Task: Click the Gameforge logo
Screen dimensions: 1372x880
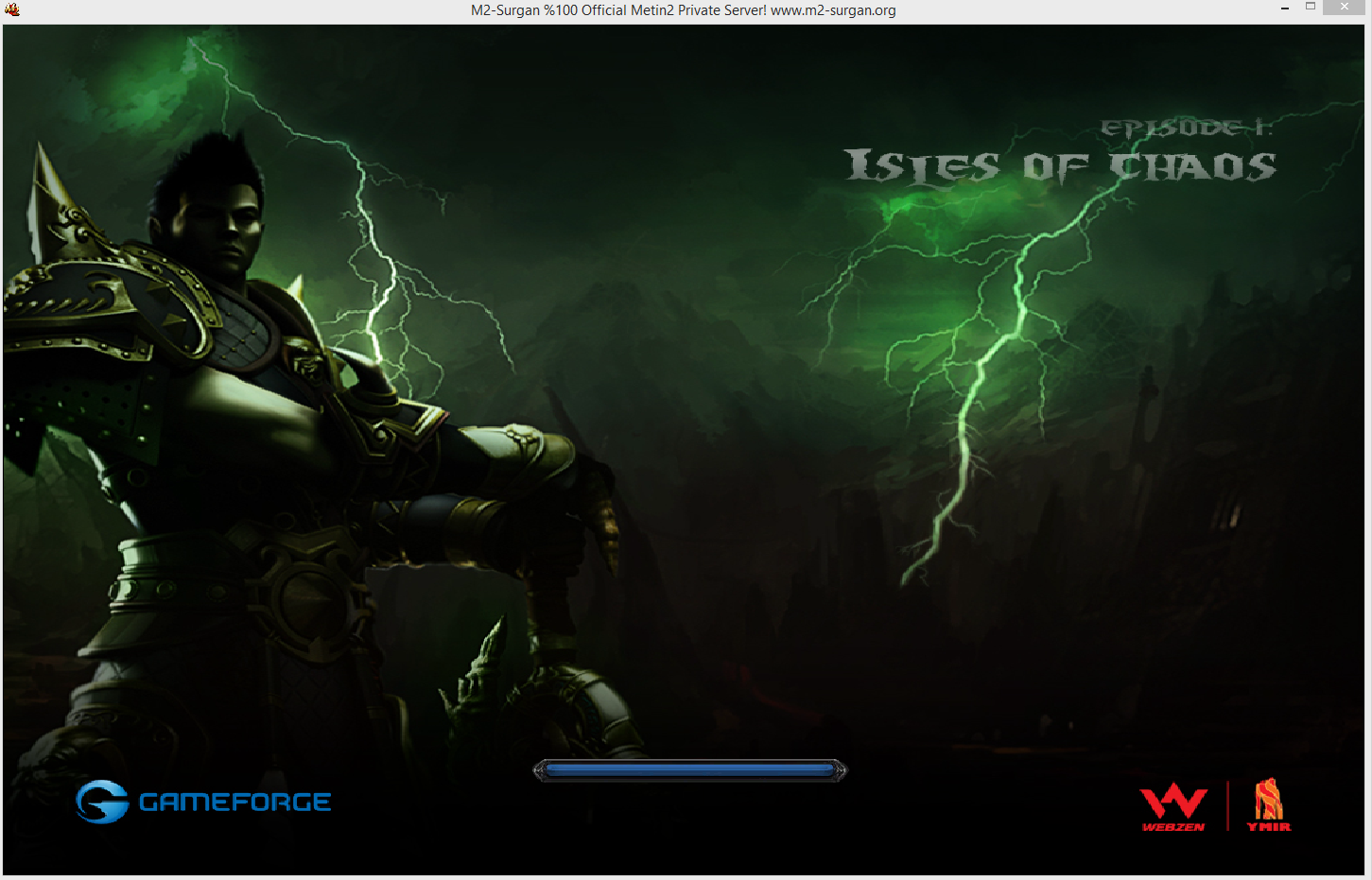Action: pyautogui.click(x=203, y=802)
